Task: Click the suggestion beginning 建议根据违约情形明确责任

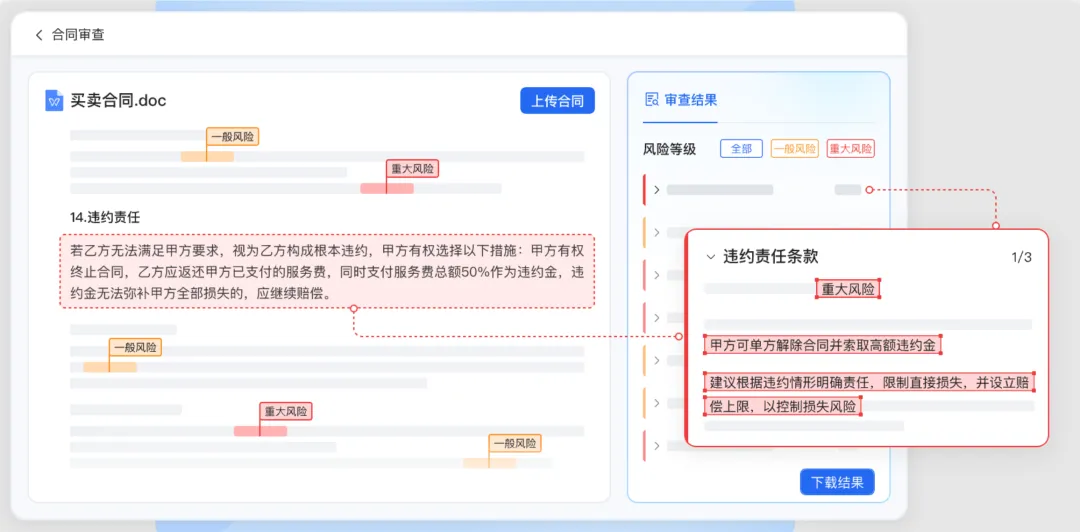Action: click(869, 394)
